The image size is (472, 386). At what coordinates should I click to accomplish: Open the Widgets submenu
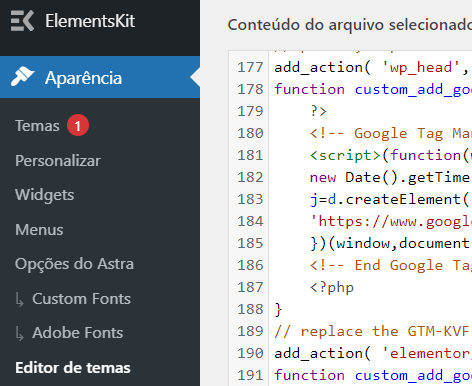point(45,195)
